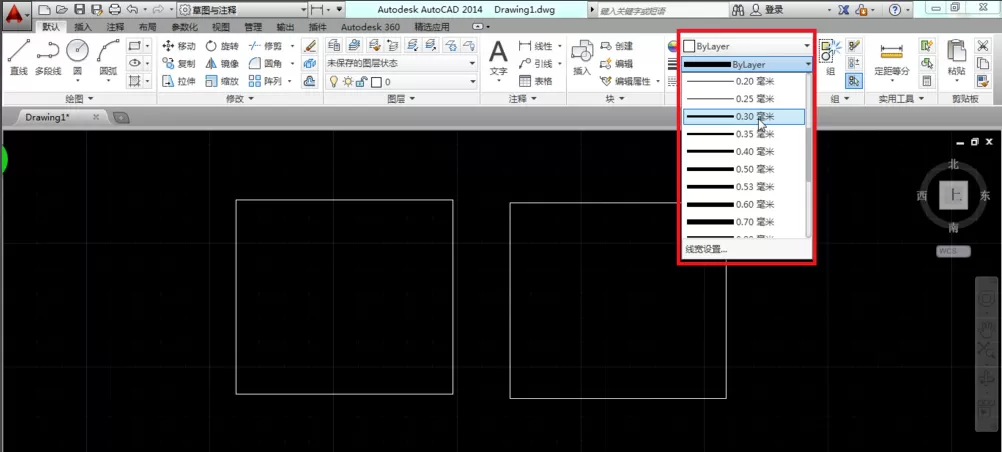The height and width of the screenshot is (452, 1002).
Task: Click the 移动 (Move) tool
Action: coord(178,46)
